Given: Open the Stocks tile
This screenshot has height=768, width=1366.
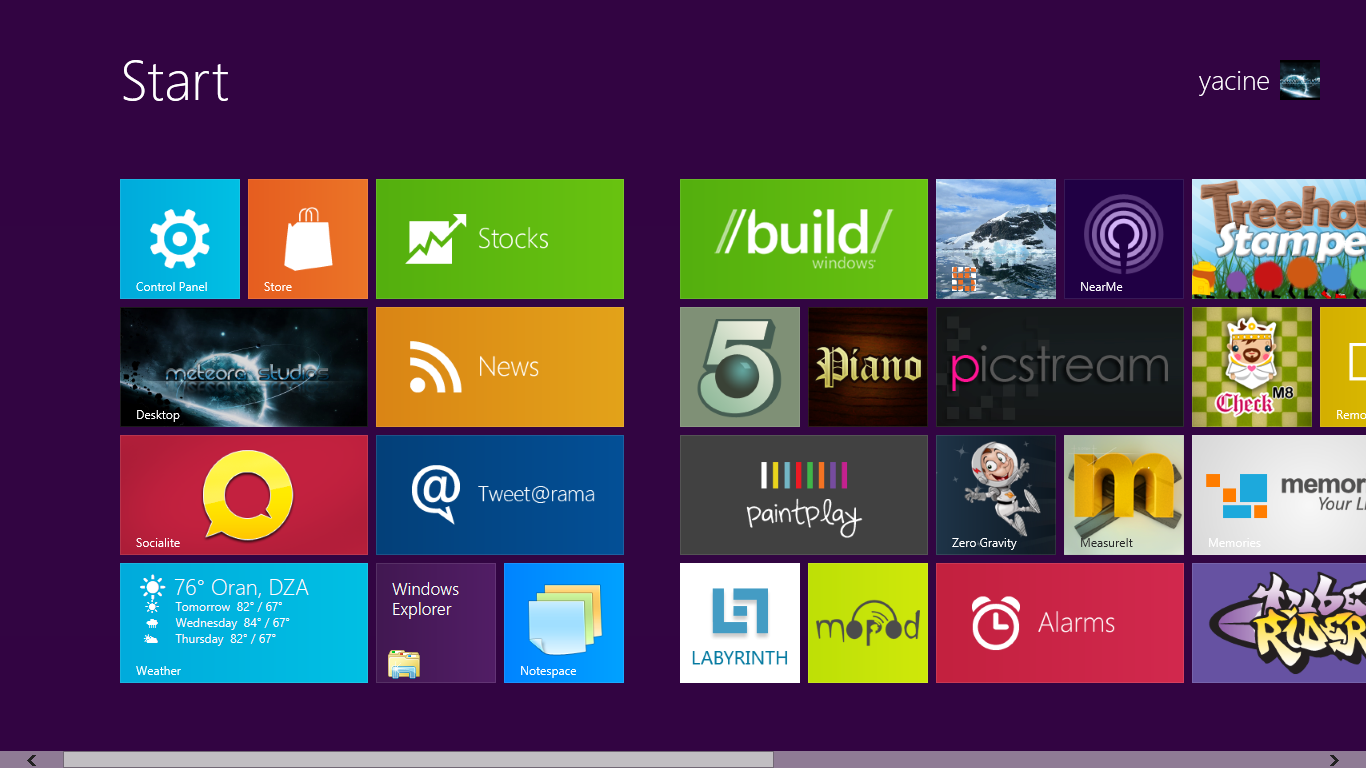Looking at the screenshot, I should point(500,239).
